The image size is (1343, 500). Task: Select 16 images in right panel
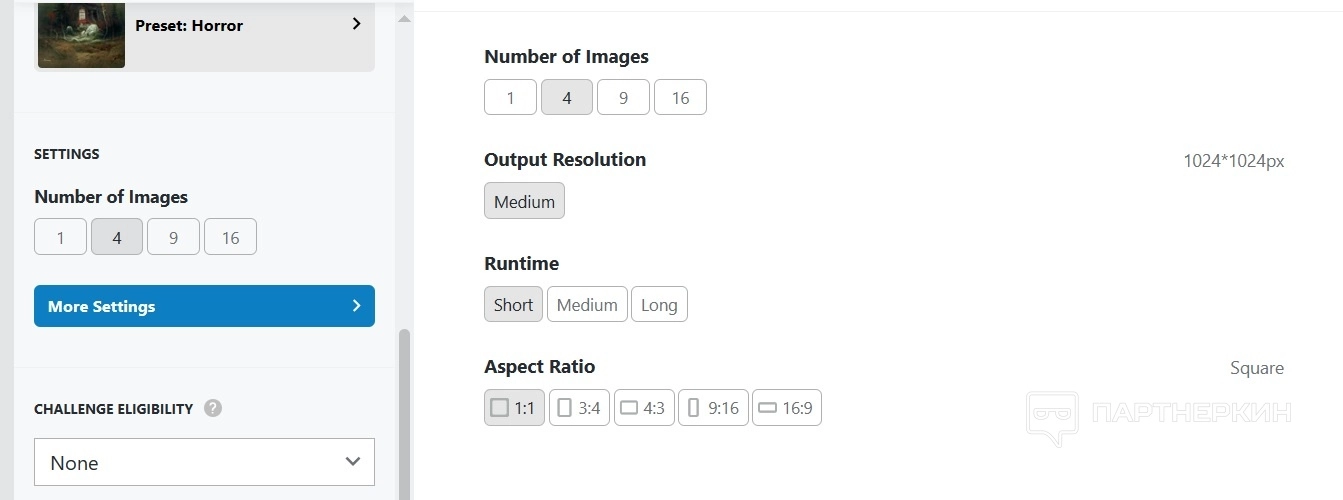point(680,98)
